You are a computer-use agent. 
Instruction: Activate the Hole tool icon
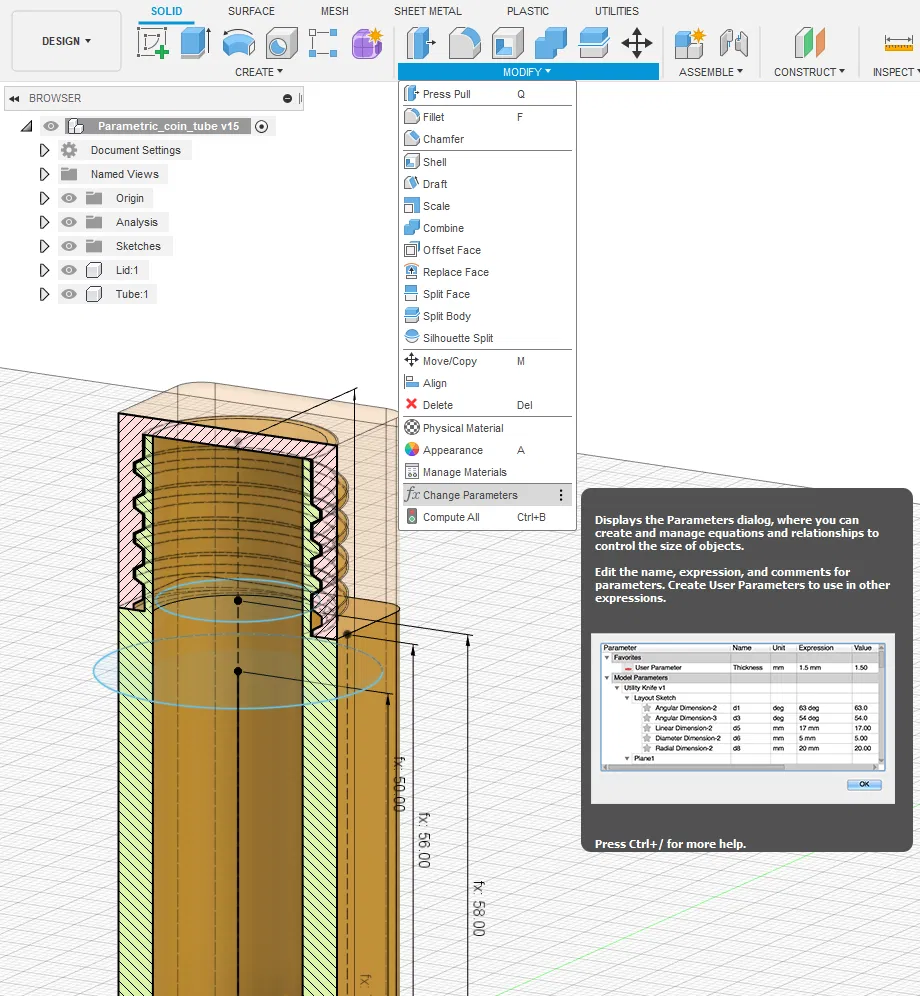[281, 43]
